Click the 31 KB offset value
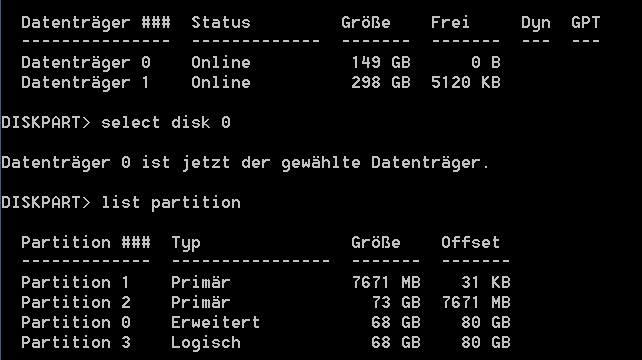The height and width of the screenshot is (360, 642). pos(486,282)
